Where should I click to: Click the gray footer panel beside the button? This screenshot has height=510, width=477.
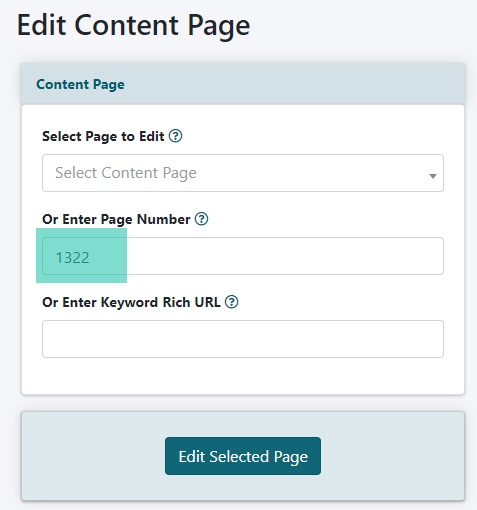point(392,456)
